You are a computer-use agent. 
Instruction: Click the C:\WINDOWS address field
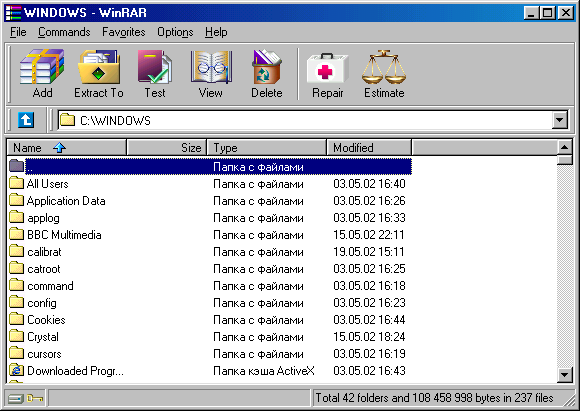(x=305, y=120)
